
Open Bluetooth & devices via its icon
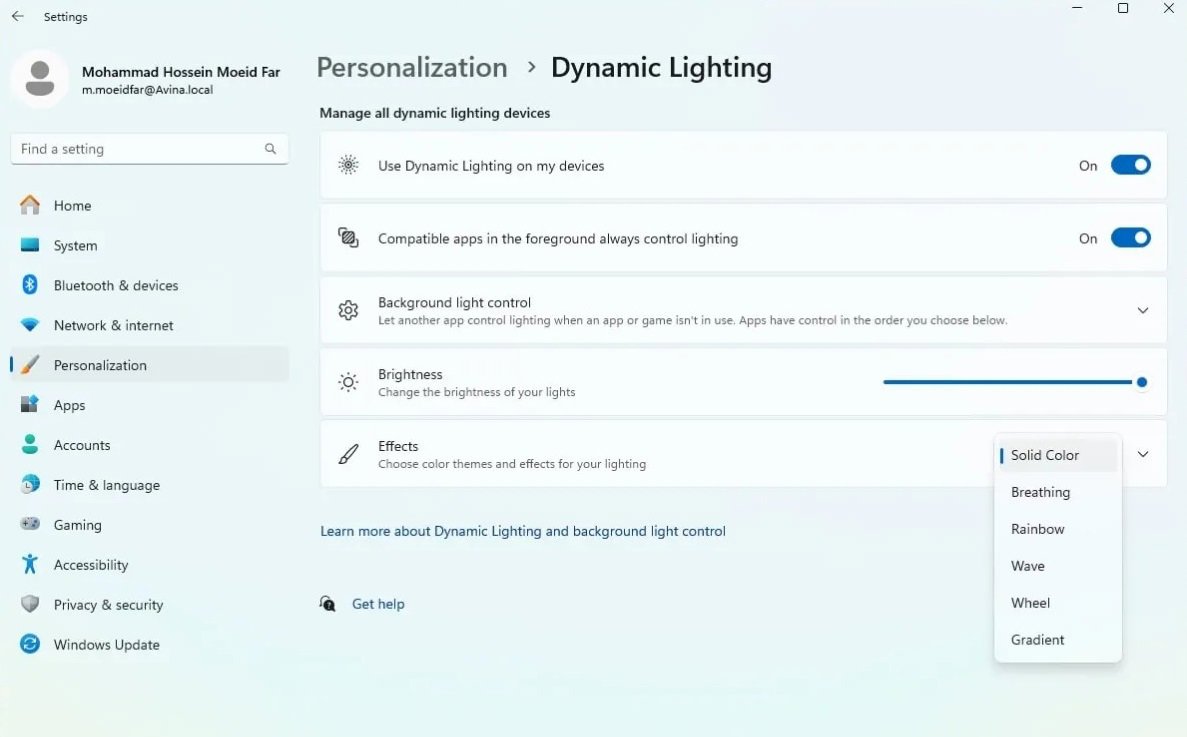30,285
